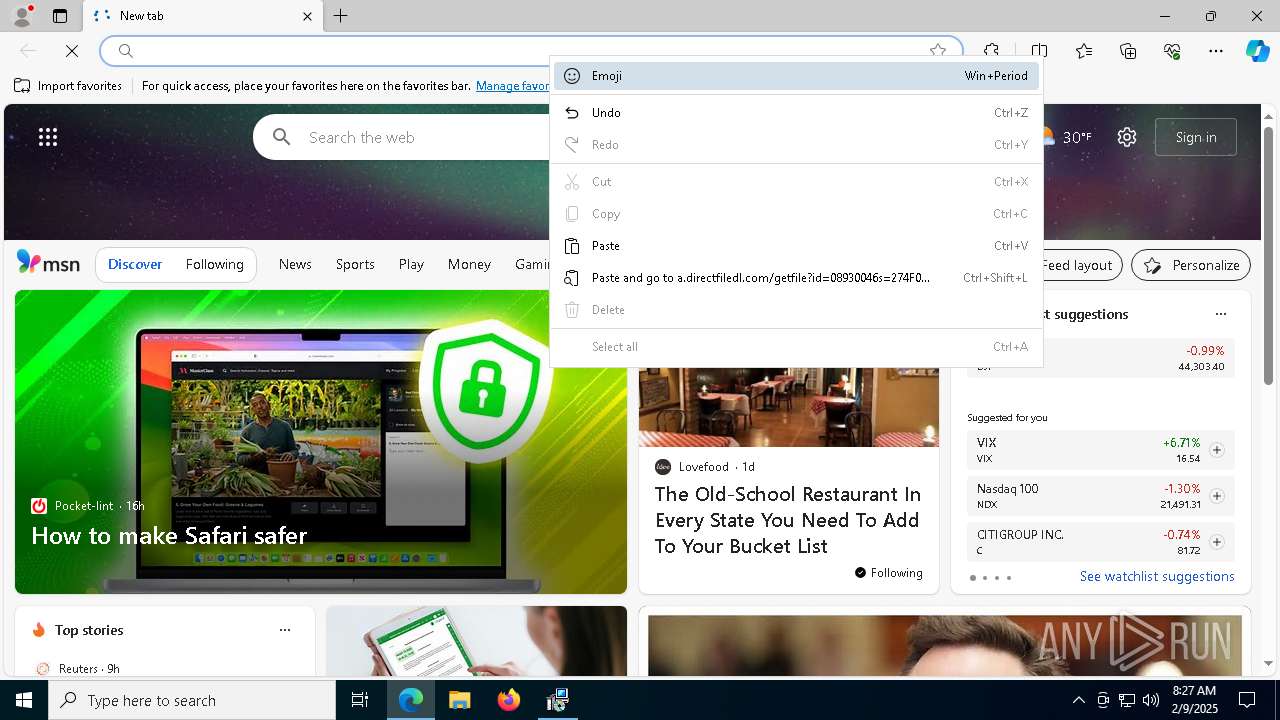Toggle Split screen view

[x=1039, y=51]
